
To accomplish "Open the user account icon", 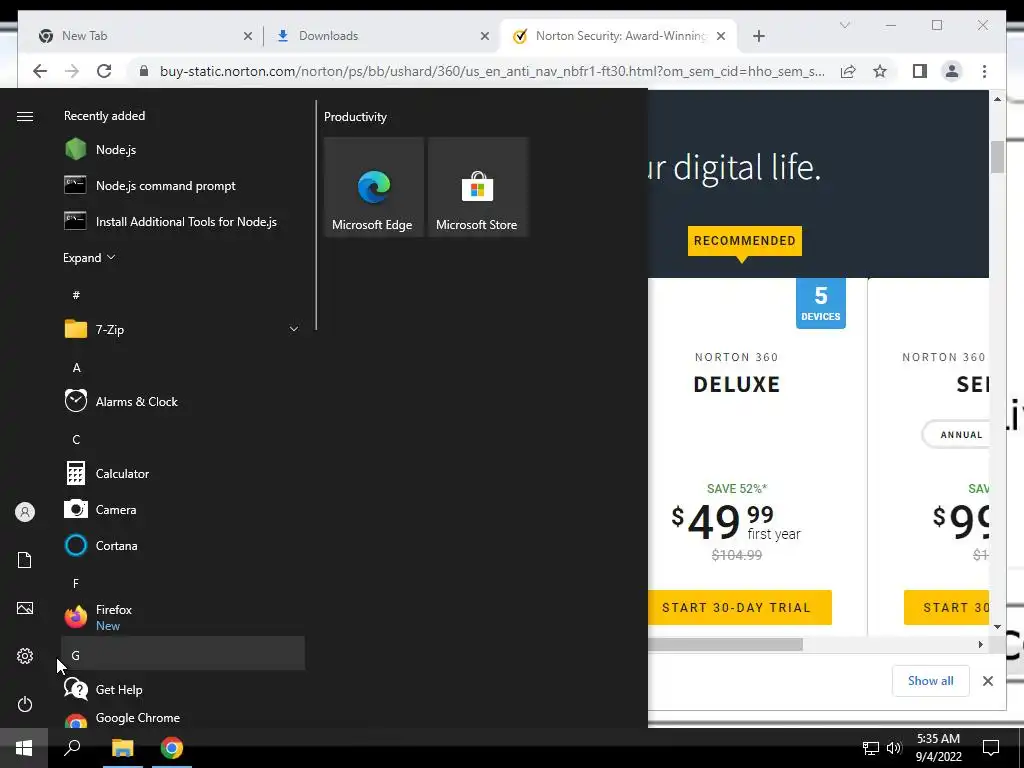I will click(25, 512).
